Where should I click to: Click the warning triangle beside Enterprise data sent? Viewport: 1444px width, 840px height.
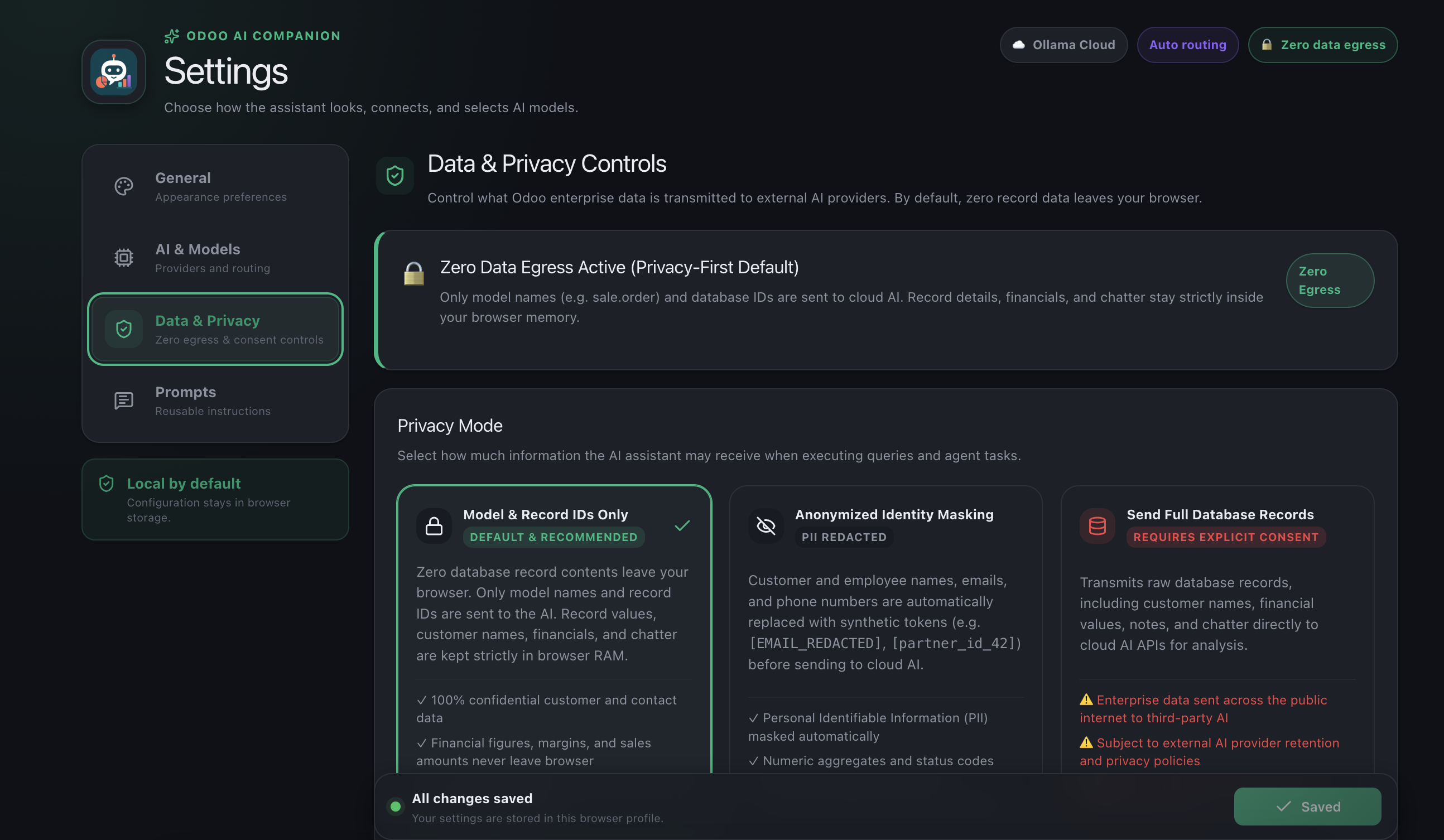1086,699
